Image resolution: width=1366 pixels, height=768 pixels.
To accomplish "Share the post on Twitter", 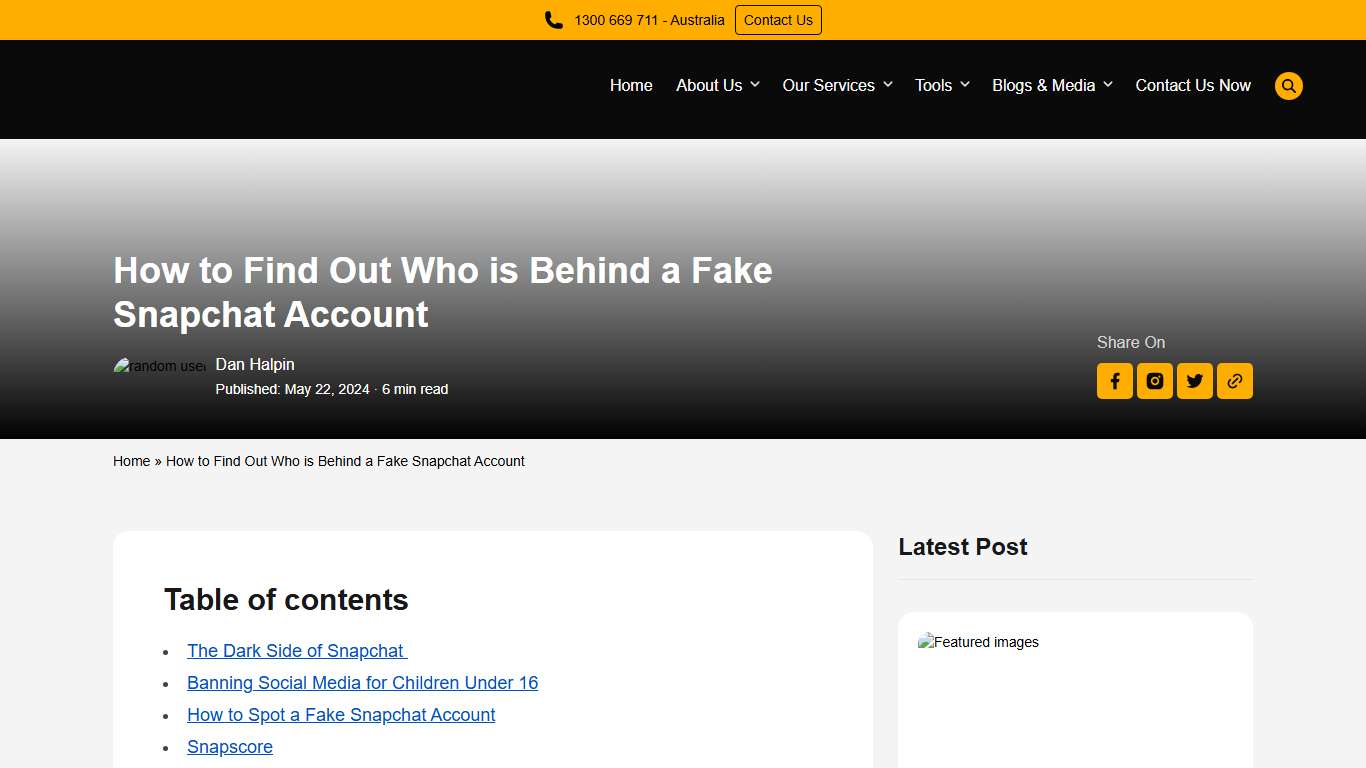I will click(x=1194, y=381).
